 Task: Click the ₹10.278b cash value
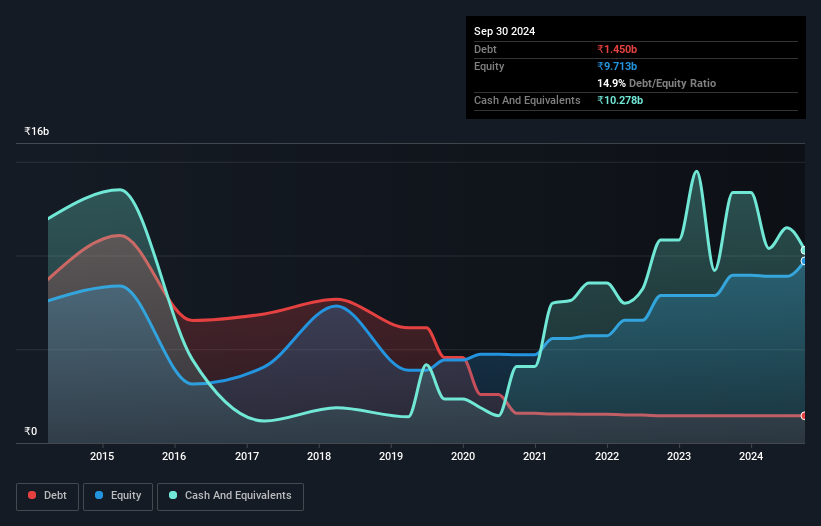coord(620,100)
